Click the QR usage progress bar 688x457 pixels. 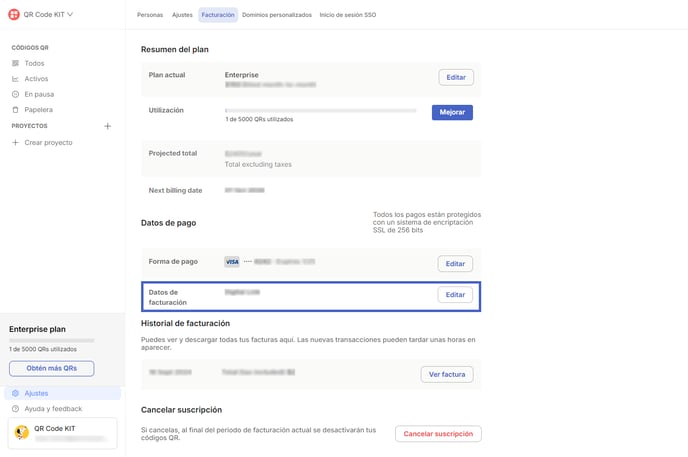320,110
